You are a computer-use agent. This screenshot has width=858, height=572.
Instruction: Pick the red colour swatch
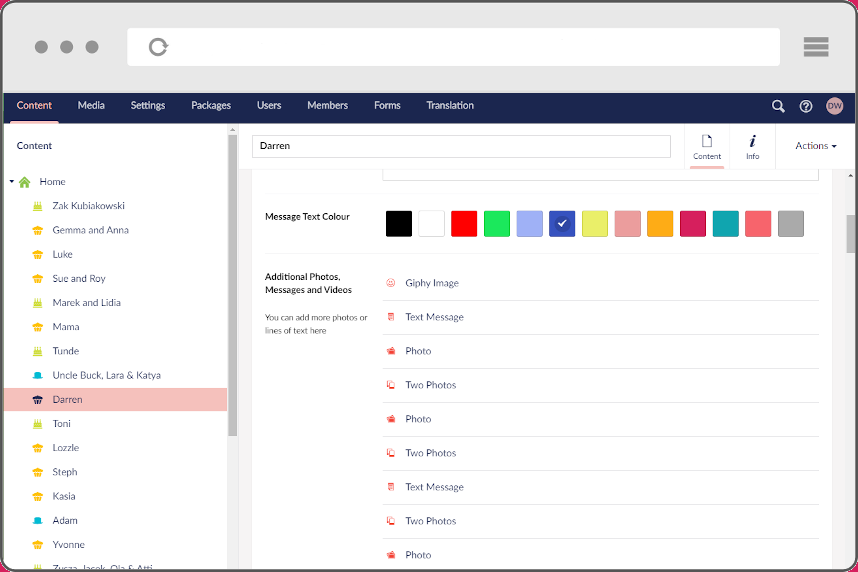(463, 224)
